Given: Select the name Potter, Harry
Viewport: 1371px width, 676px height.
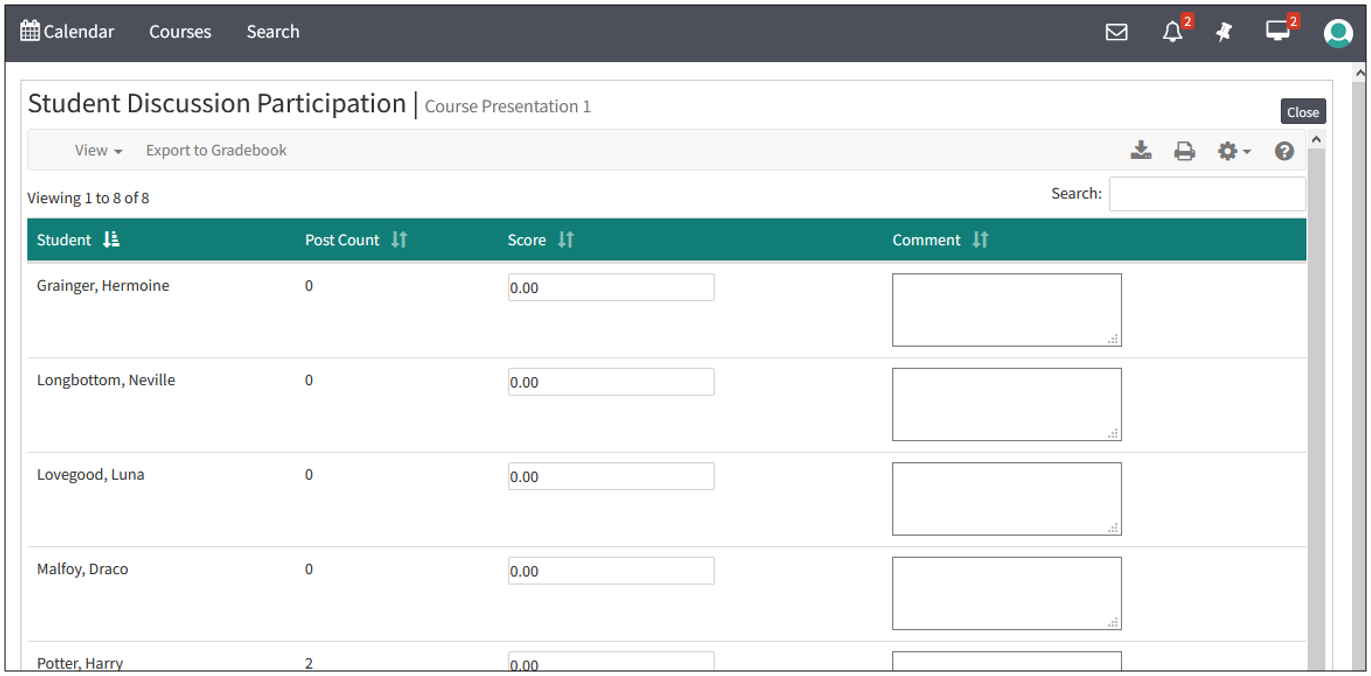Looking at the screenshot, I should tap(80, 663).
